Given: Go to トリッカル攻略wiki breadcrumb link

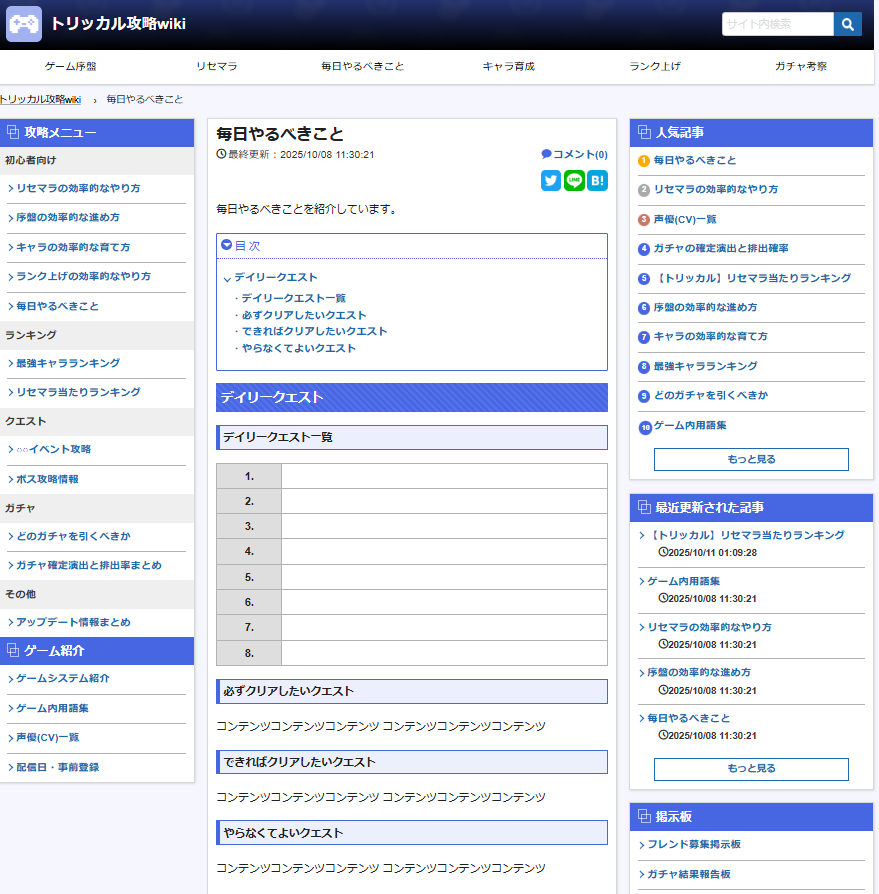Looking at the screenshot, I should pos(40,99).
